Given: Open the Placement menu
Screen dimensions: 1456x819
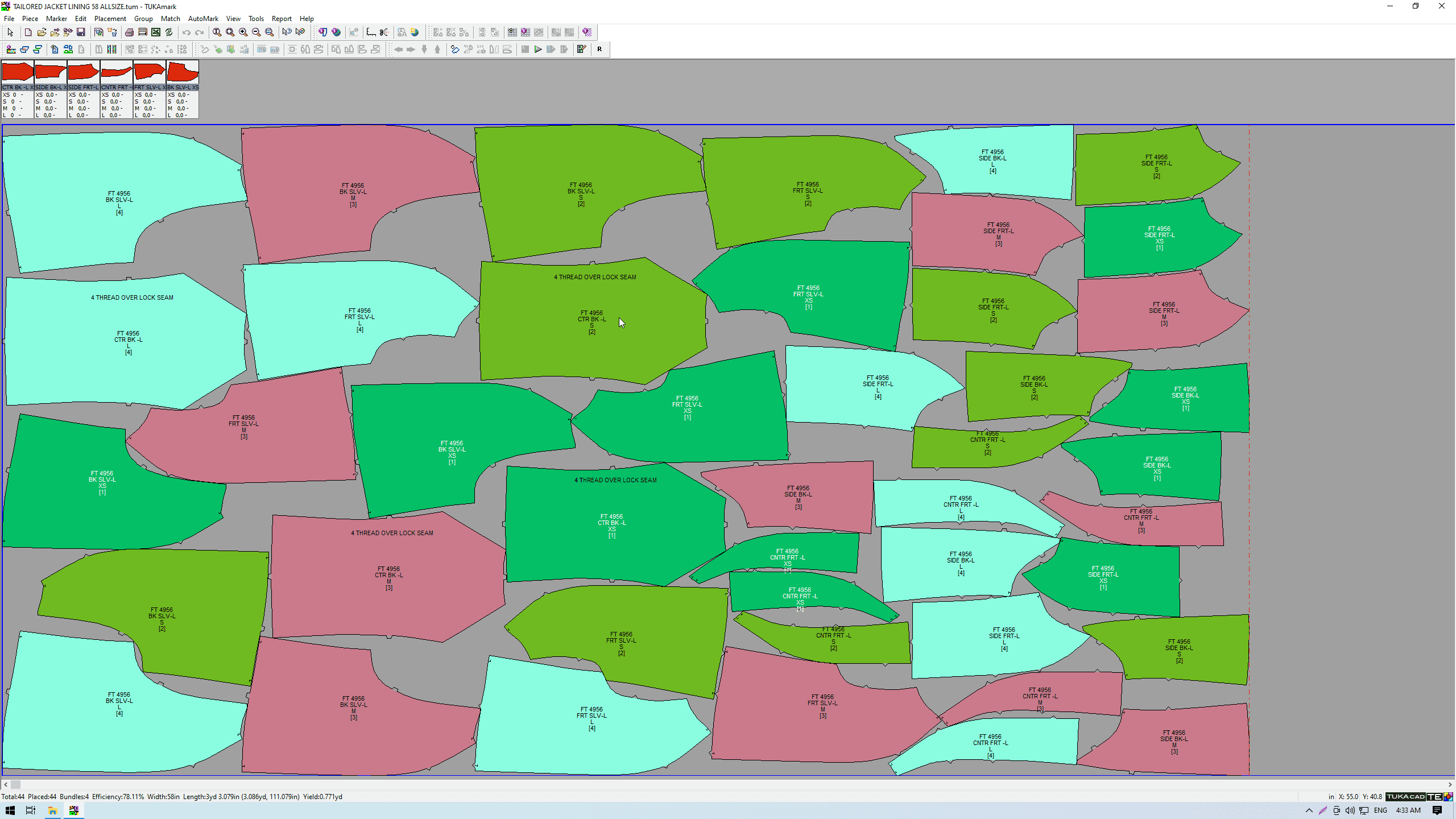Looking at the screenshot, I should tap(110, 19).
